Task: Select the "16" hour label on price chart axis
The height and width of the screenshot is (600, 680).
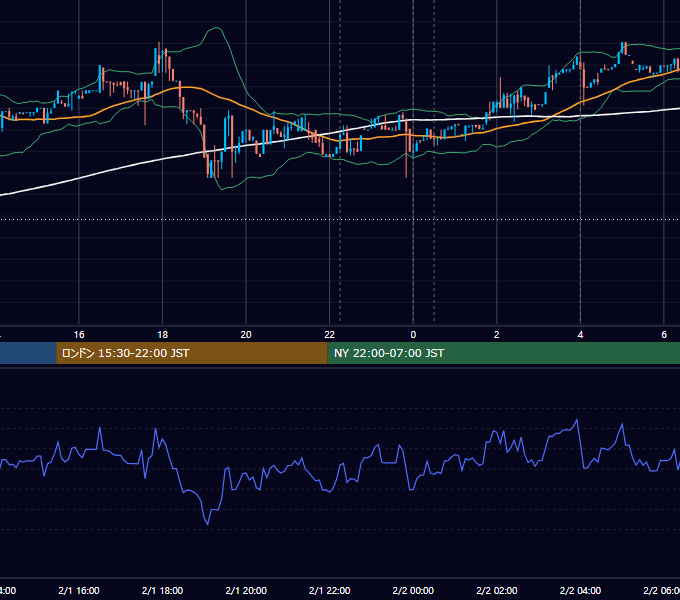Action: 79,335
